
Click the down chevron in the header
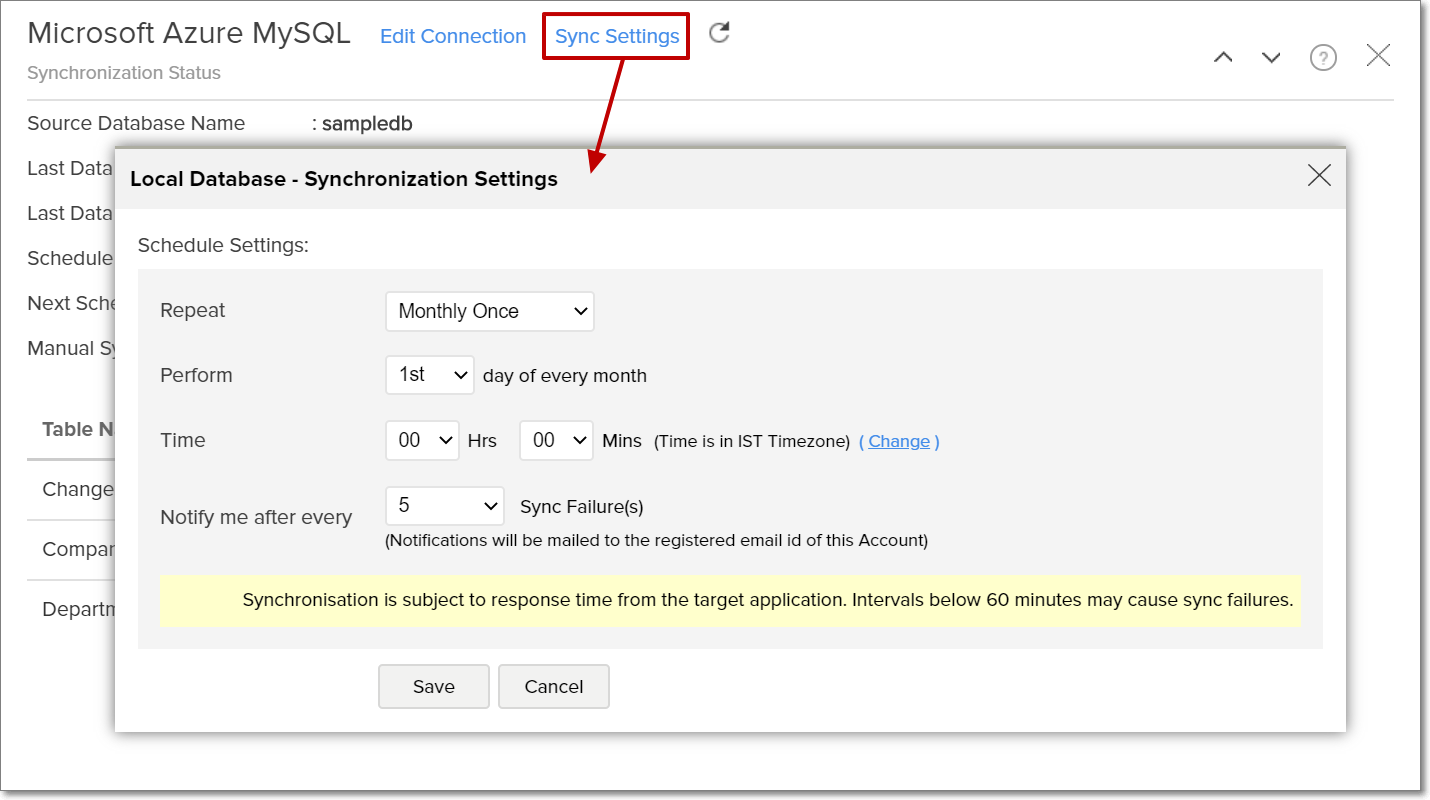click(1270, 57)
